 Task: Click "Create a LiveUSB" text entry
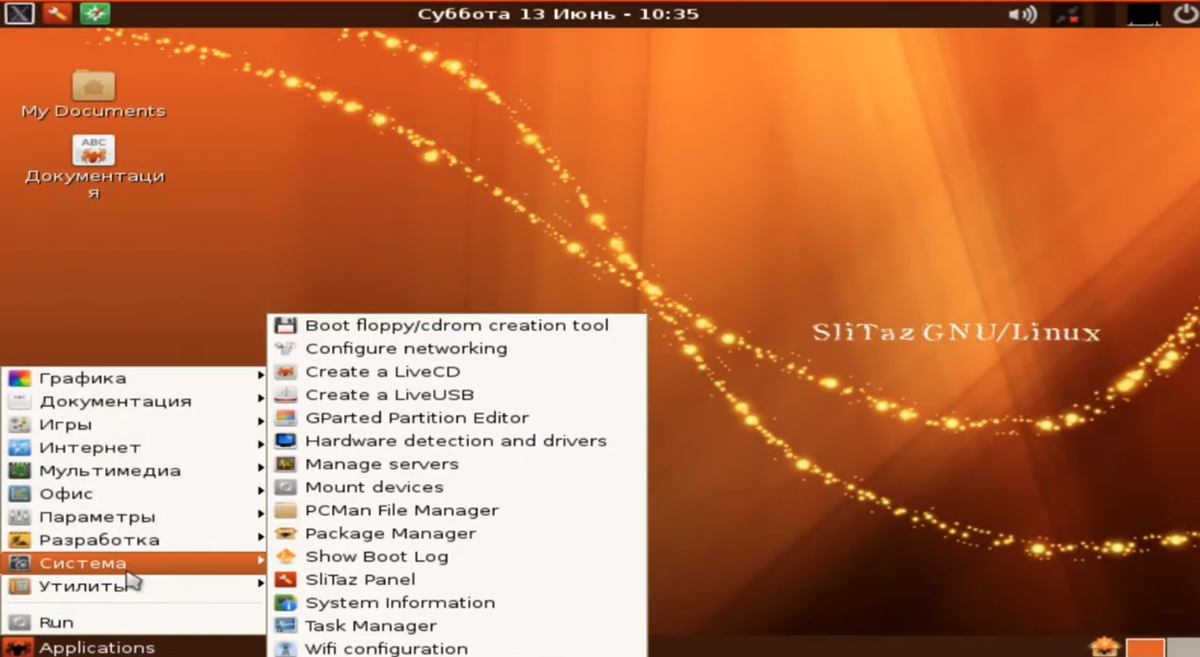point(390,394)
